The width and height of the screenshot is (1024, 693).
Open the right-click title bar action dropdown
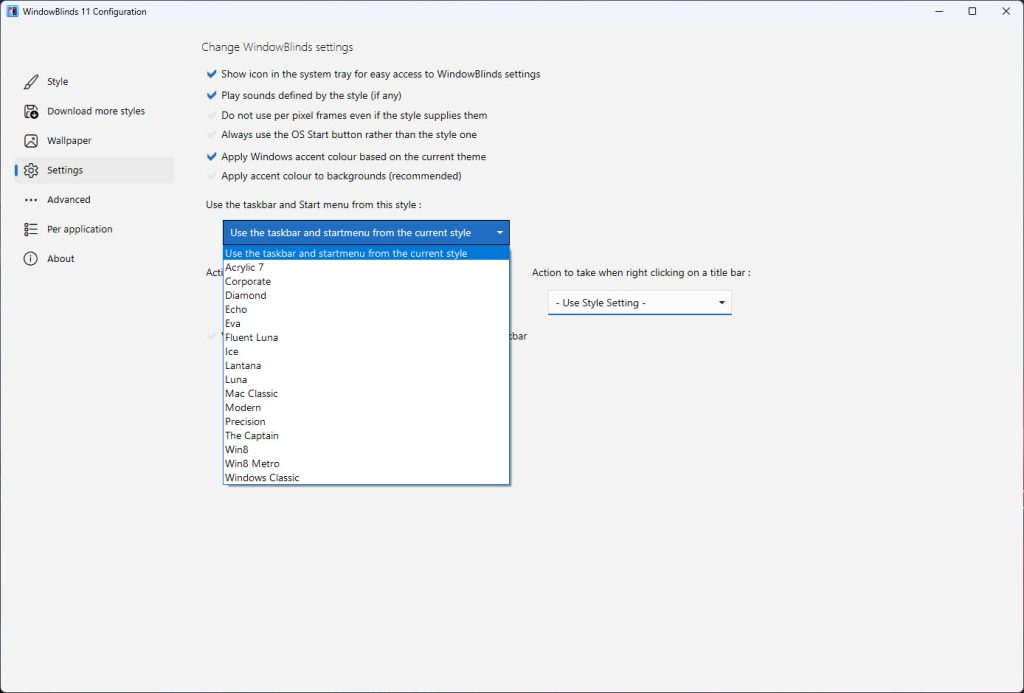point(639,302)
